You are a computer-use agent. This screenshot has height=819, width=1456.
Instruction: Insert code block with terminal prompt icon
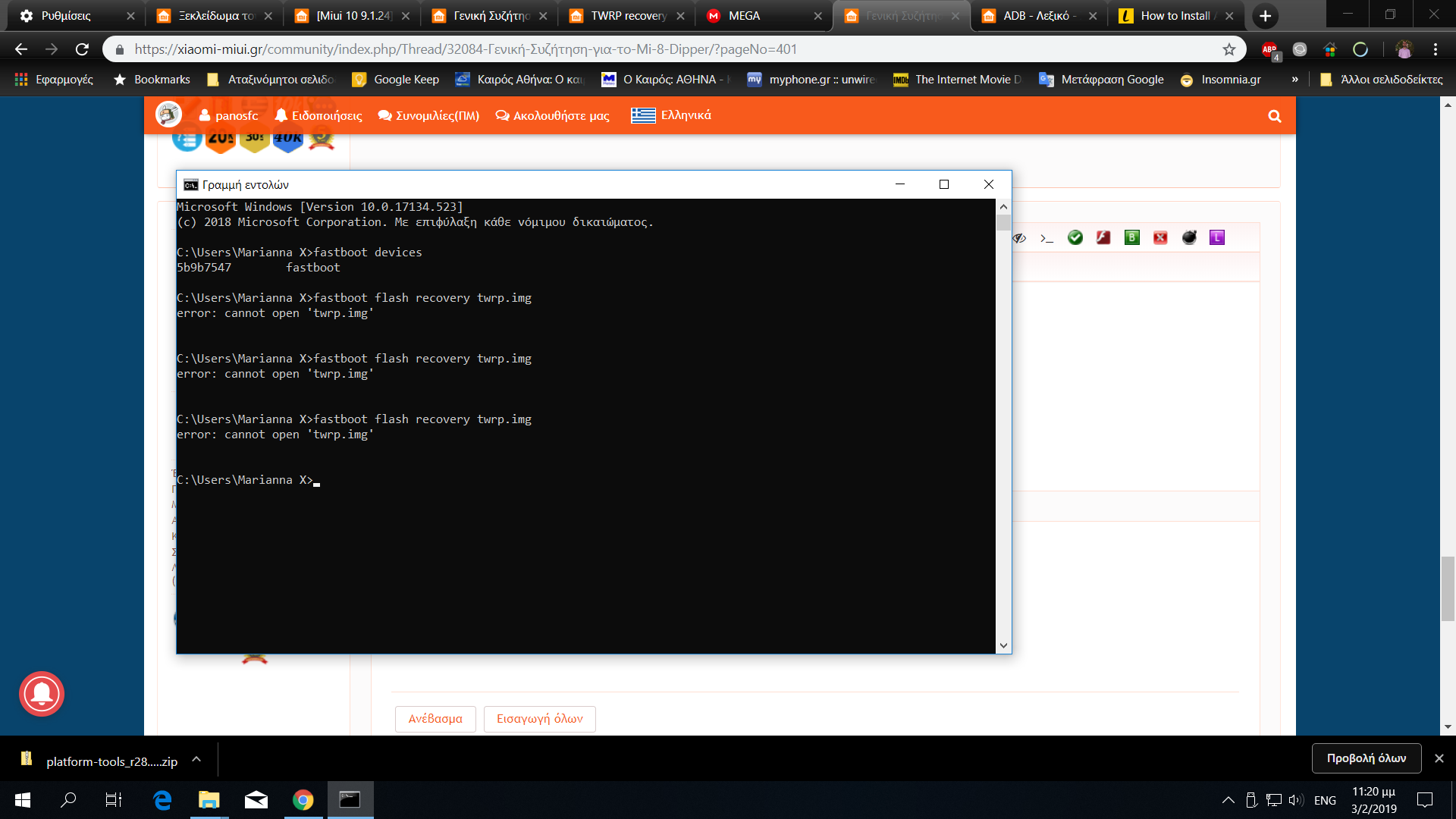click(x=1046, y=238)
